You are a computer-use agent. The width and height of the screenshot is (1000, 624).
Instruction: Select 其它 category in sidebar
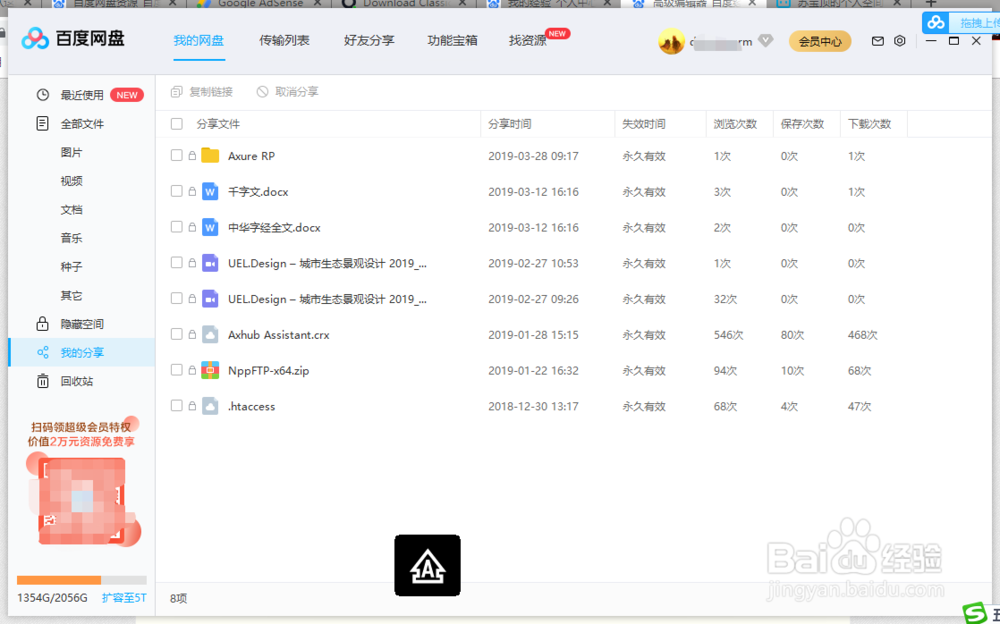pyautogui.click(x=71, y=295)
